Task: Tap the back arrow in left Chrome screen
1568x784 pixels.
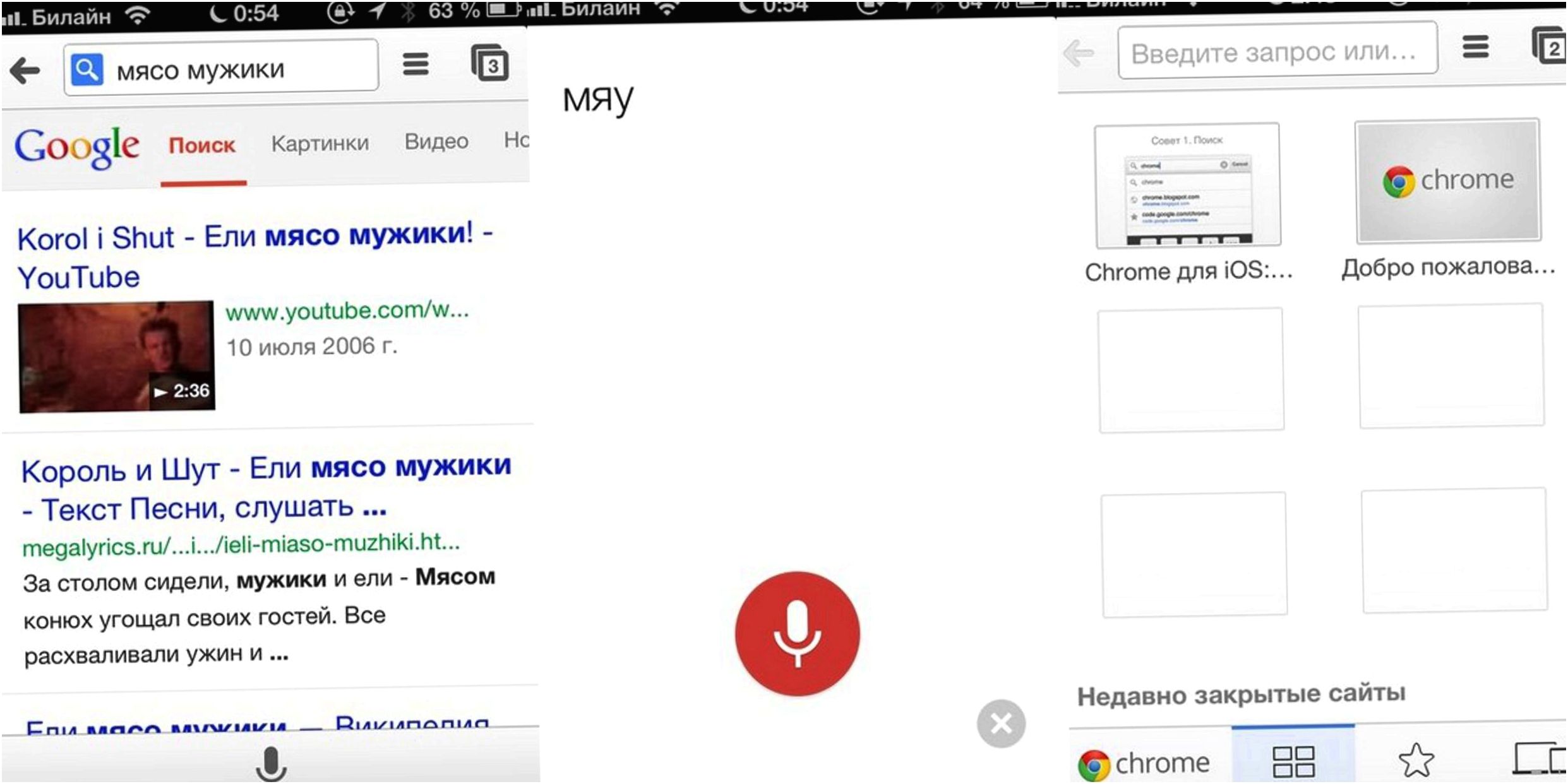Action: click(x=26, y=70)
